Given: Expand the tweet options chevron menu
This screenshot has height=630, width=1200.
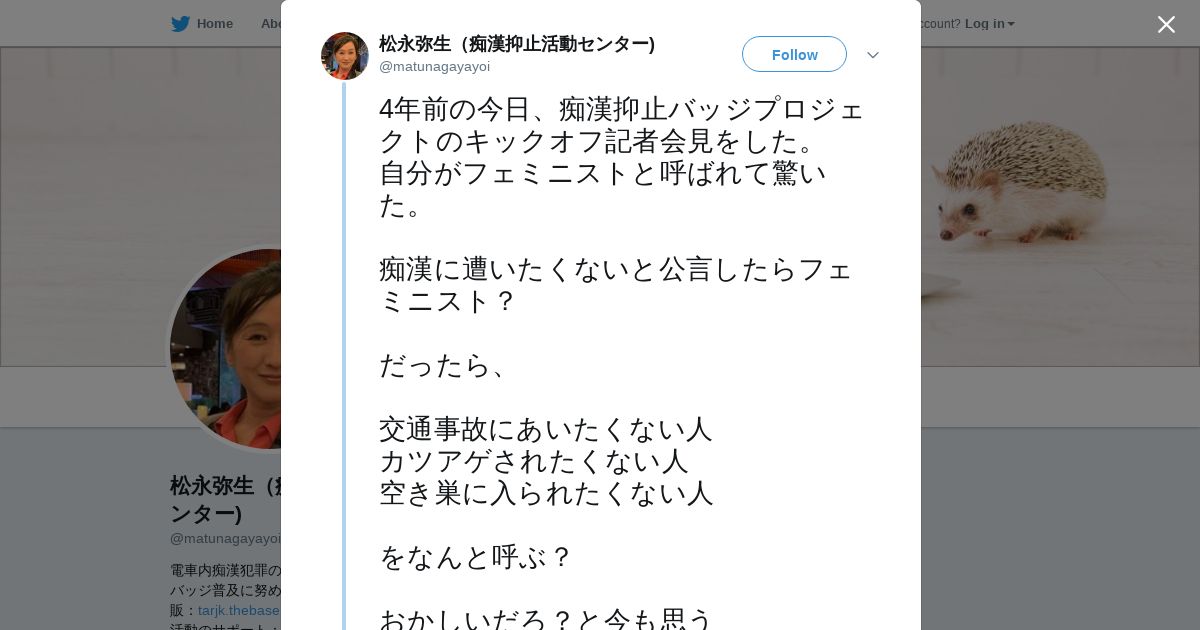Looking at the screenshot, I should [872, 55].
